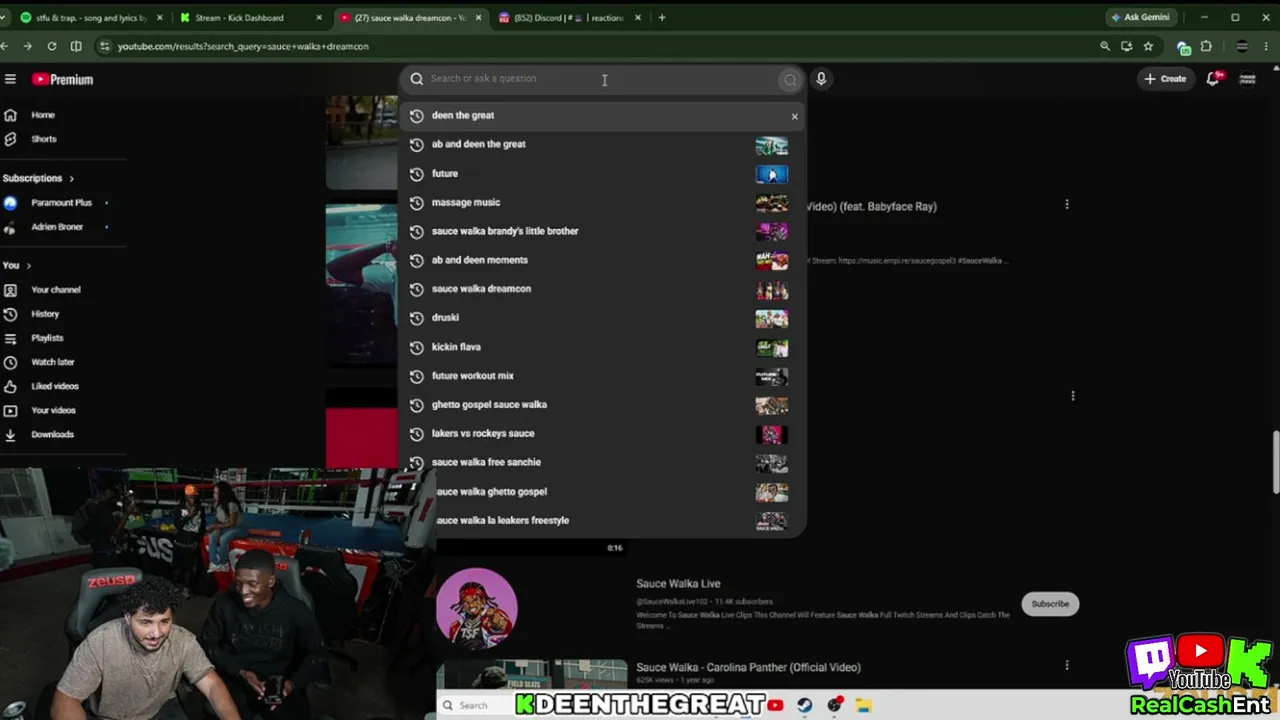
Task: Open Steam from the taskbar
Action: point(805,705)
